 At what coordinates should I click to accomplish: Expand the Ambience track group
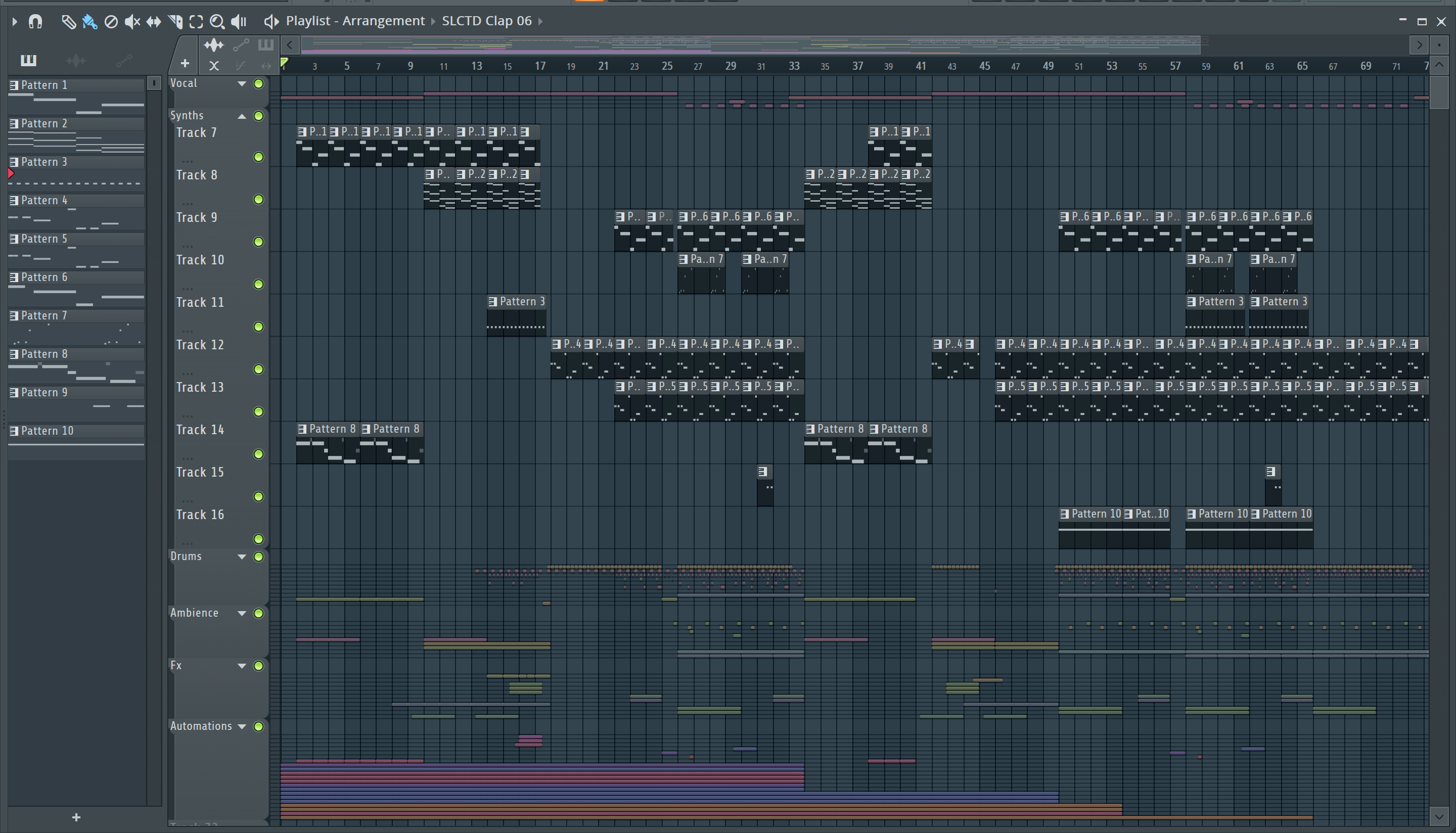click(x=242, y=613)
